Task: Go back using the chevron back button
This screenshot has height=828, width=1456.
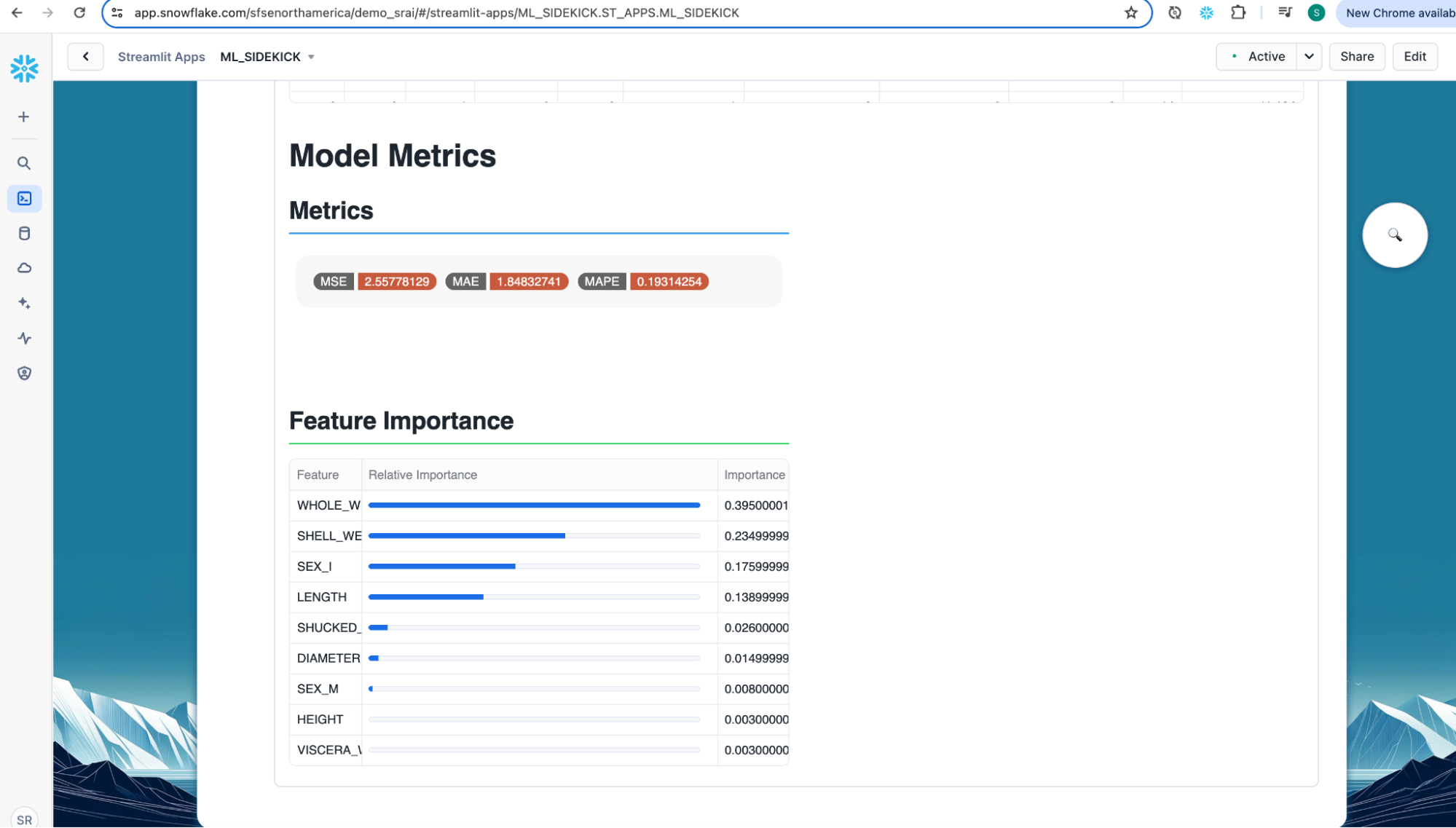Action: point(85,57)
